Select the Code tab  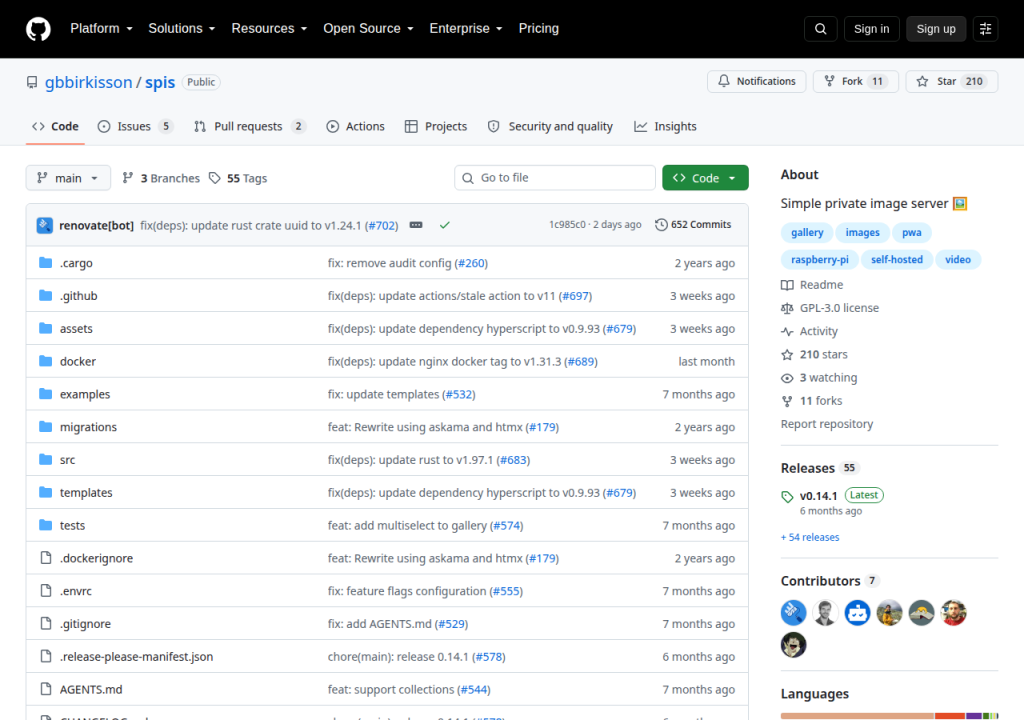(56, 127)
